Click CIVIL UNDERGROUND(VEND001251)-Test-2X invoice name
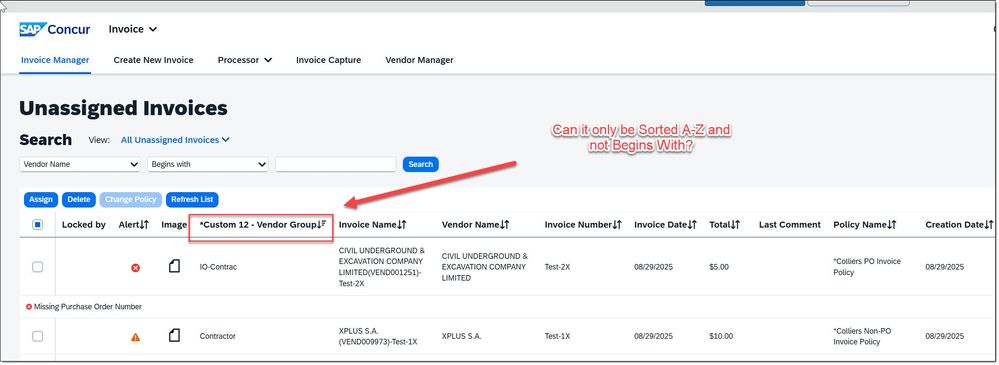Image resolution: width=999 pixels, height=365 pixels. (x=382, y=267)
